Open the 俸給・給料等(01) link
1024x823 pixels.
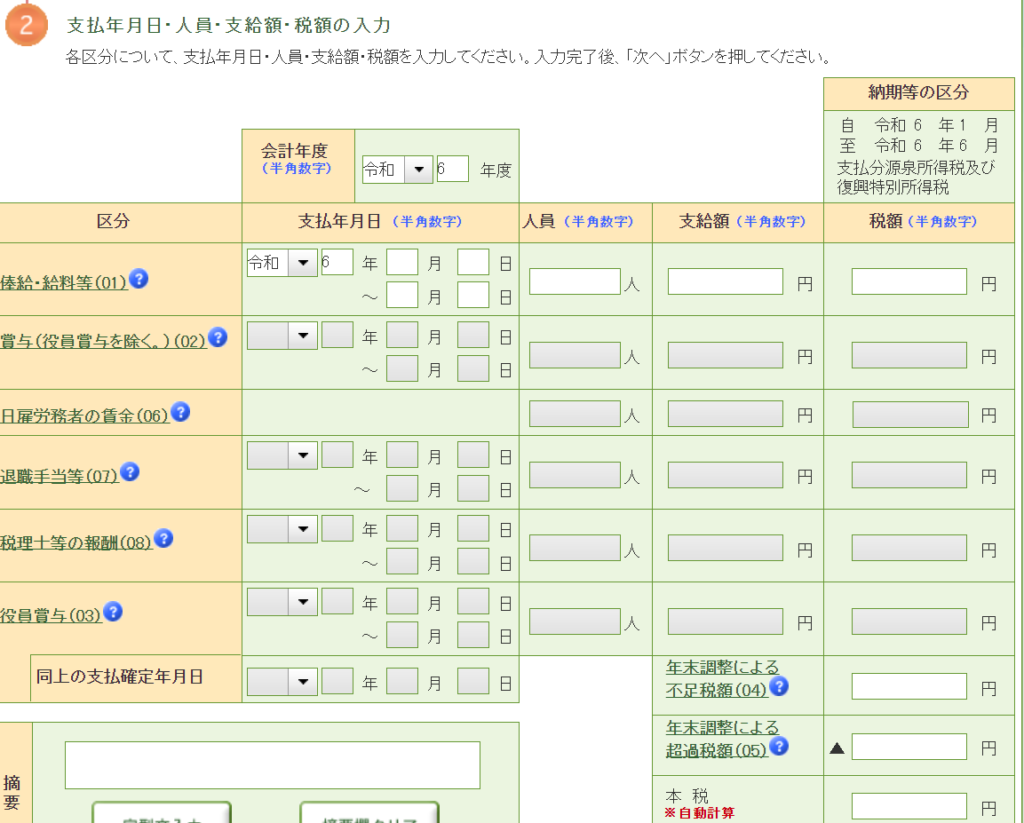(x=64, y=283)
